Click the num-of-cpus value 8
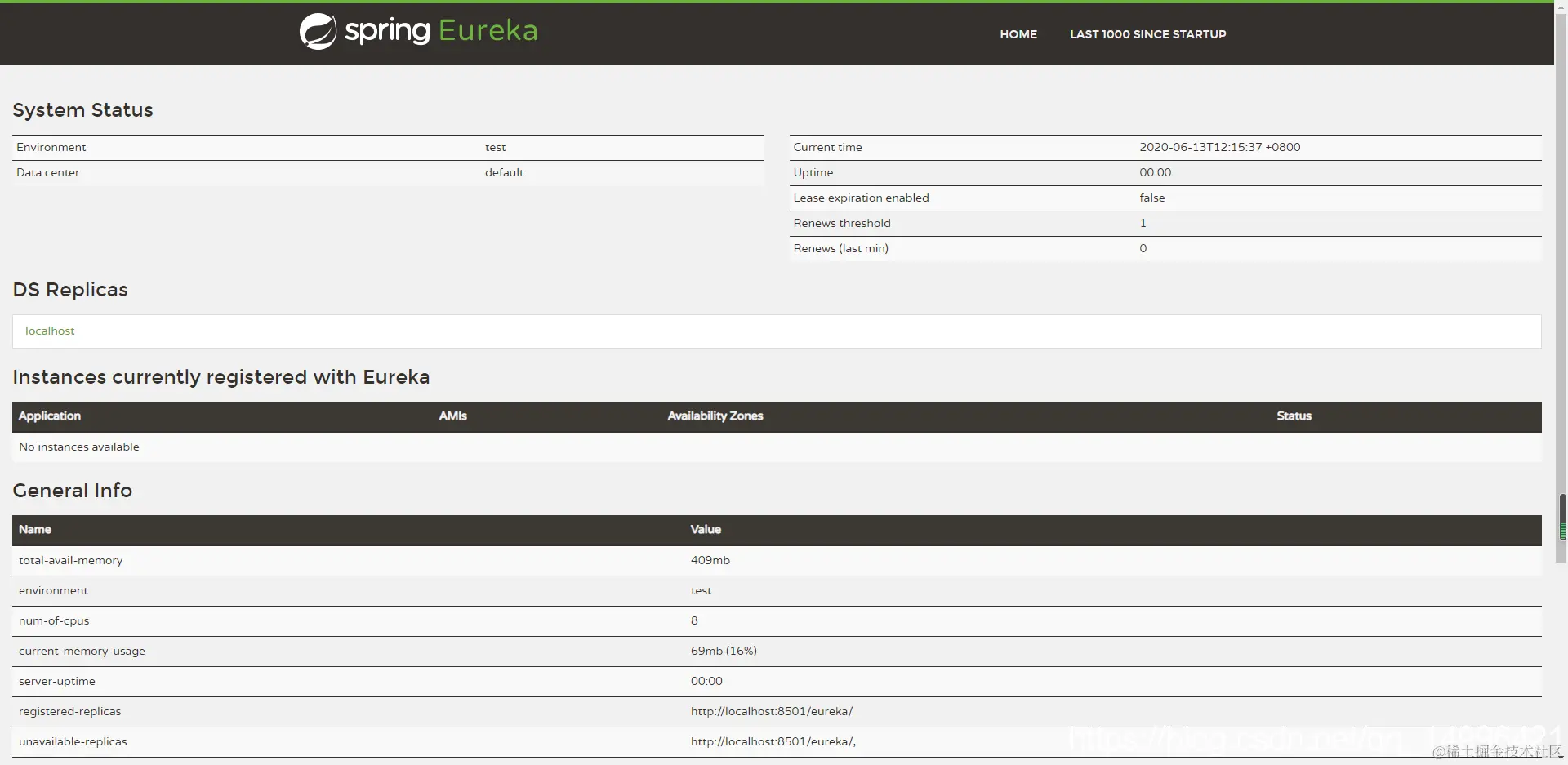Viewport: 1568px width, 765px height. click(694, 620)
